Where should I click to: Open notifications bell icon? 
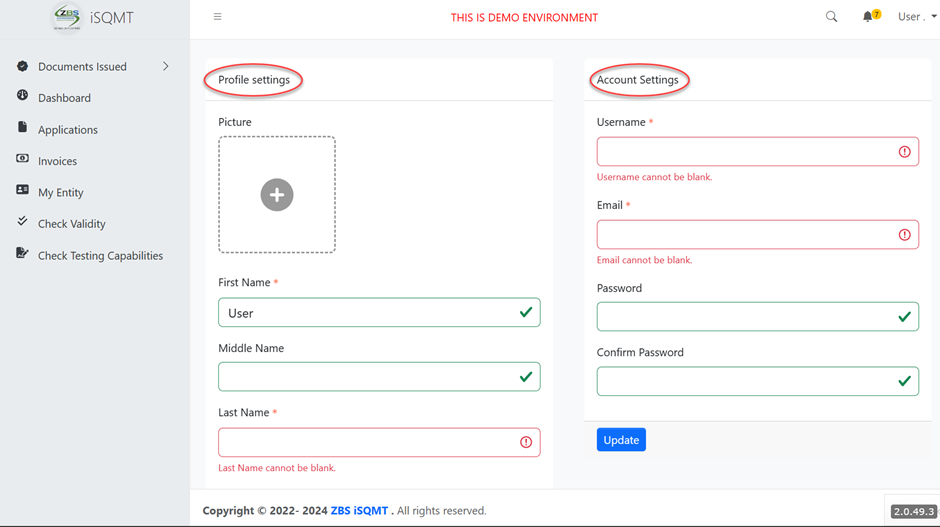click(868, 17)
